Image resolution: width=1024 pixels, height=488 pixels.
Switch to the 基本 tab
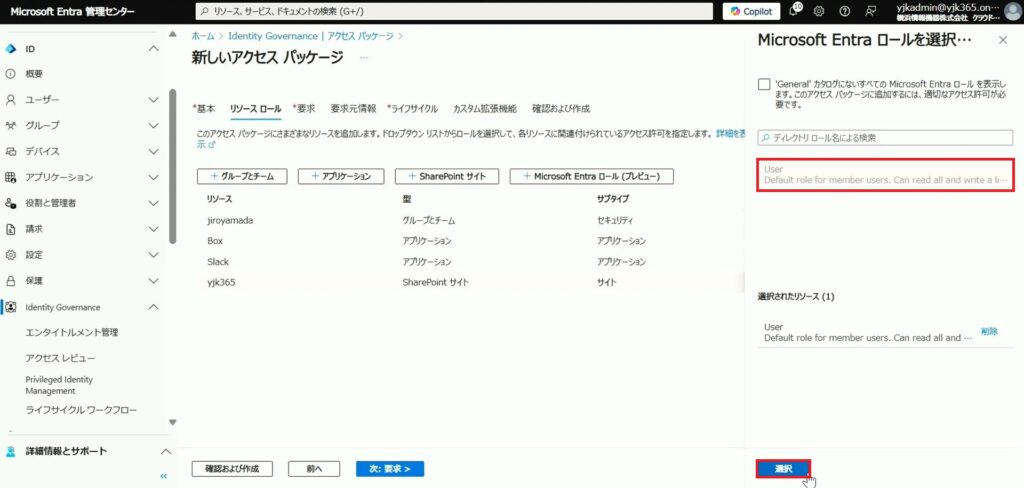tap(204, 109)
